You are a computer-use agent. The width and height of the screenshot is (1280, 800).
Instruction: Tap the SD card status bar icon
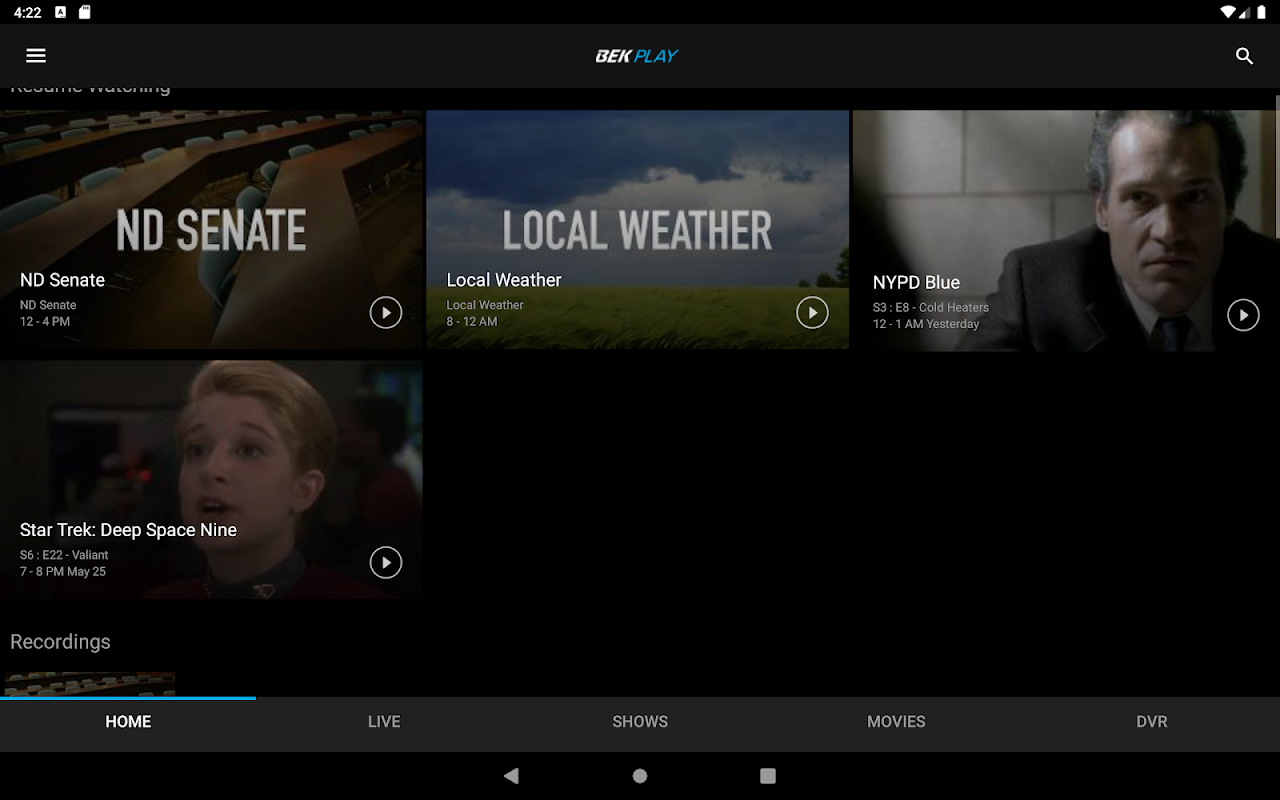coord(85,12)
